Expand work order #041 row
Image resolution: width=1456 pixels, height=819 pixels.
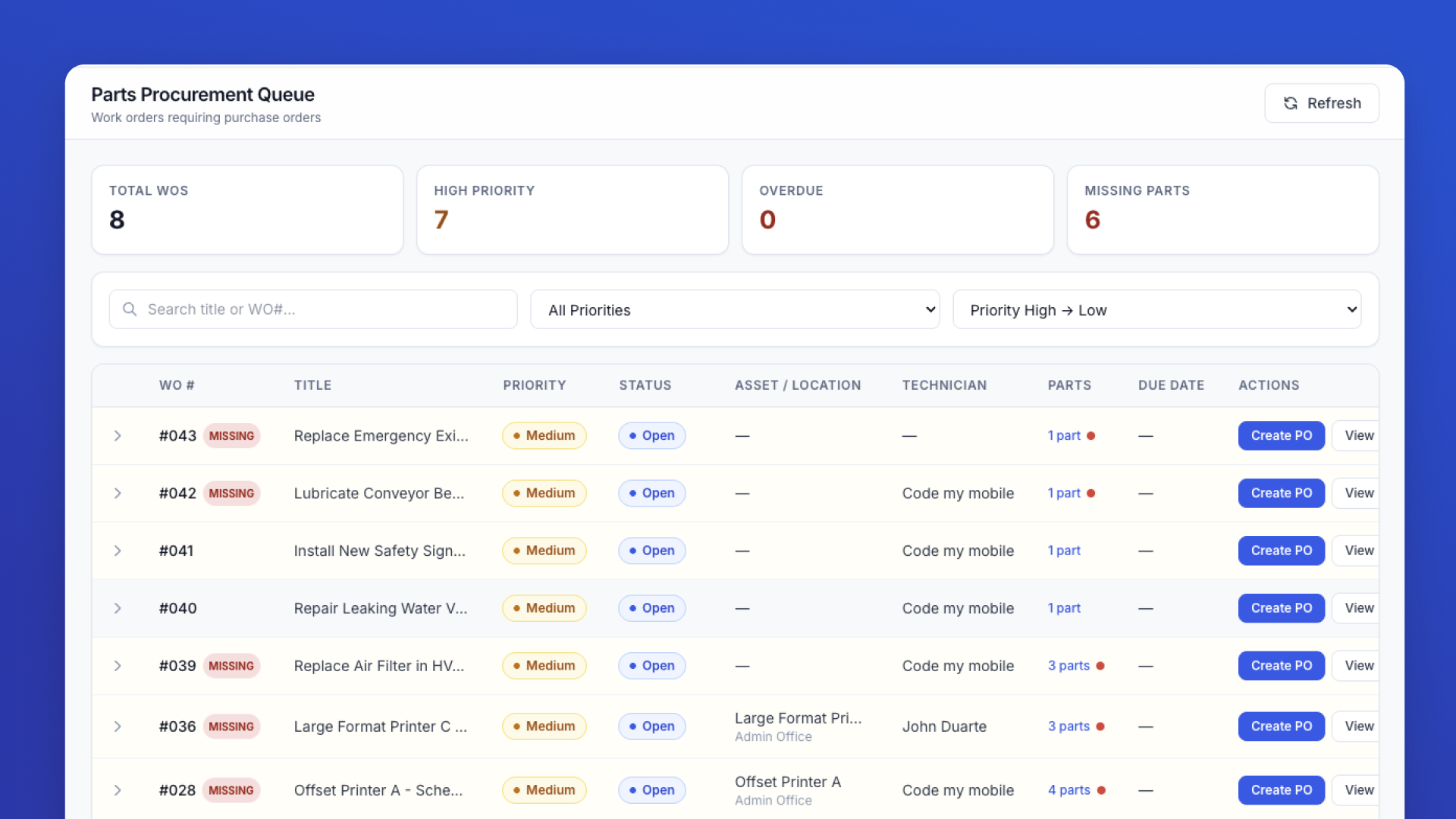coord(118,551)
